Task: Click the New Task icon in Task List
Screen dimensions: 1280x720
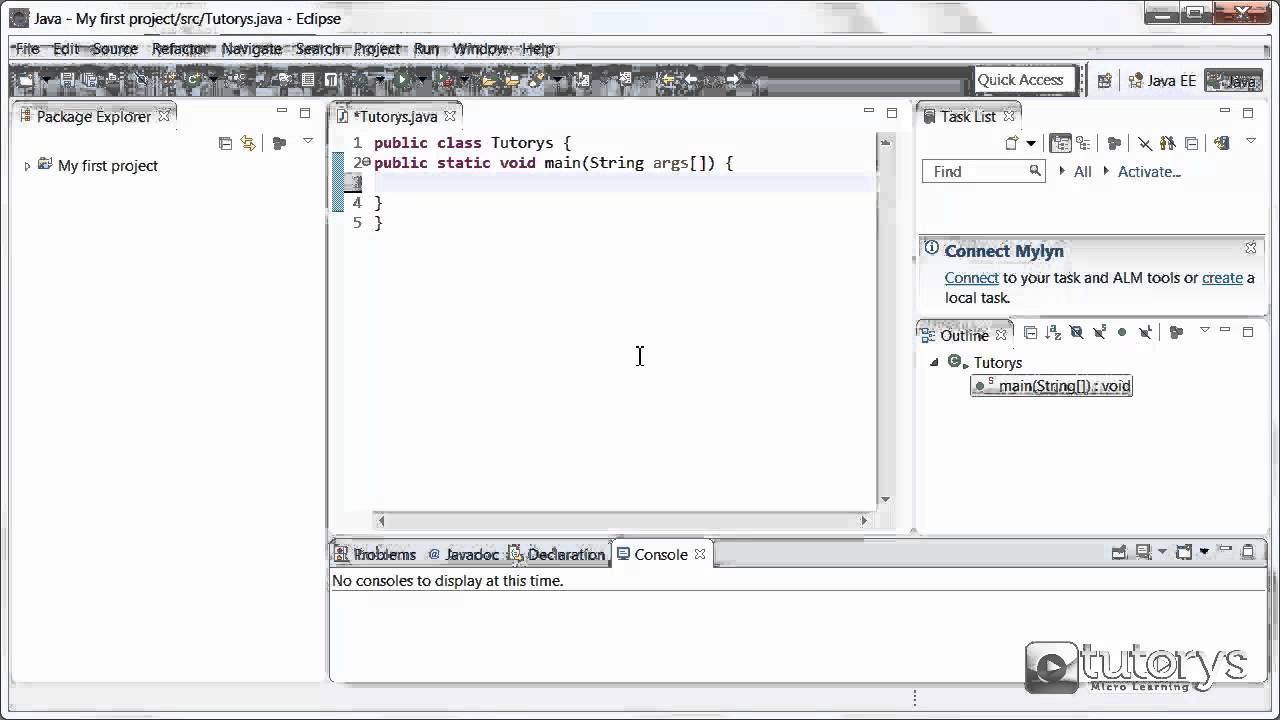Action: coord(1012,143)
